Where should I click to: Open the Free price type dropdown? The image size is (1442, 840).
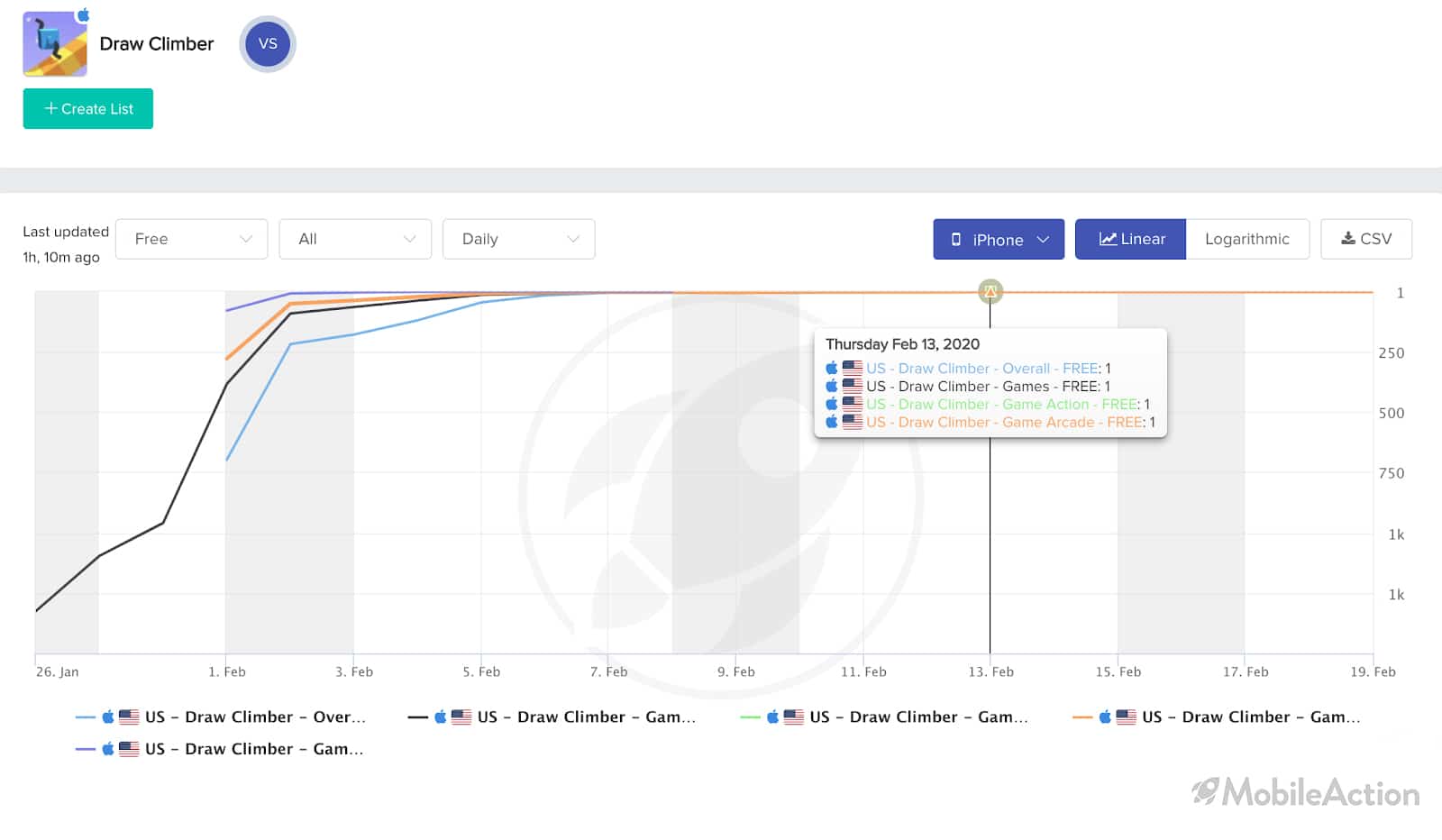point(192,239)
